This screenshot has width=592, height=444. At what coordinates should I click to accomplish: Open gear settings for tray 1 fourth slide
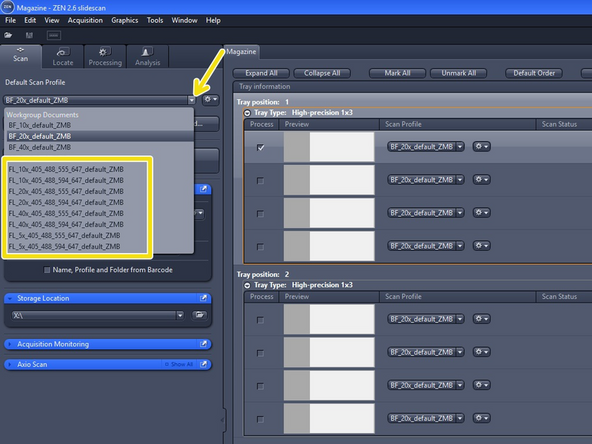[x=481, y=246]
